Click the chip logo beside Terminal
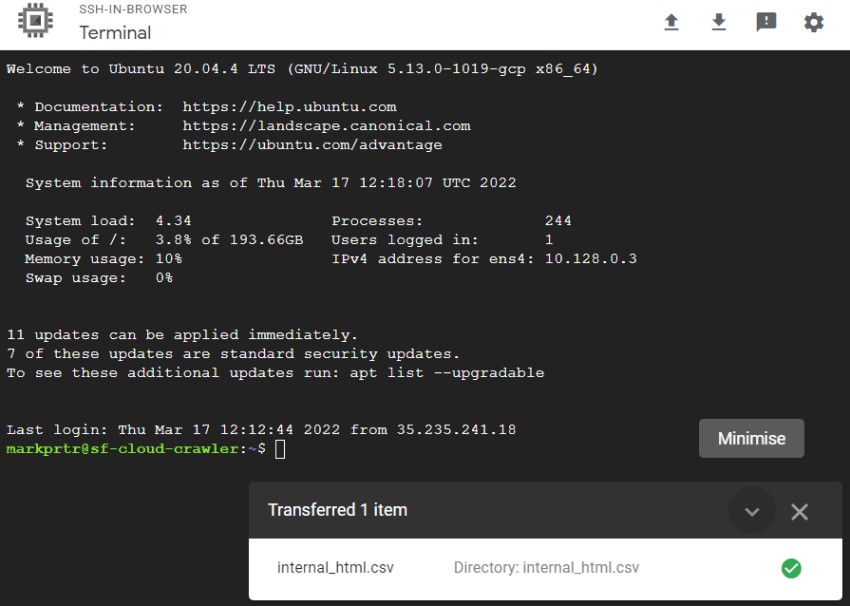Viewport: 850px width, 606px height. click(x=36, y=22)
